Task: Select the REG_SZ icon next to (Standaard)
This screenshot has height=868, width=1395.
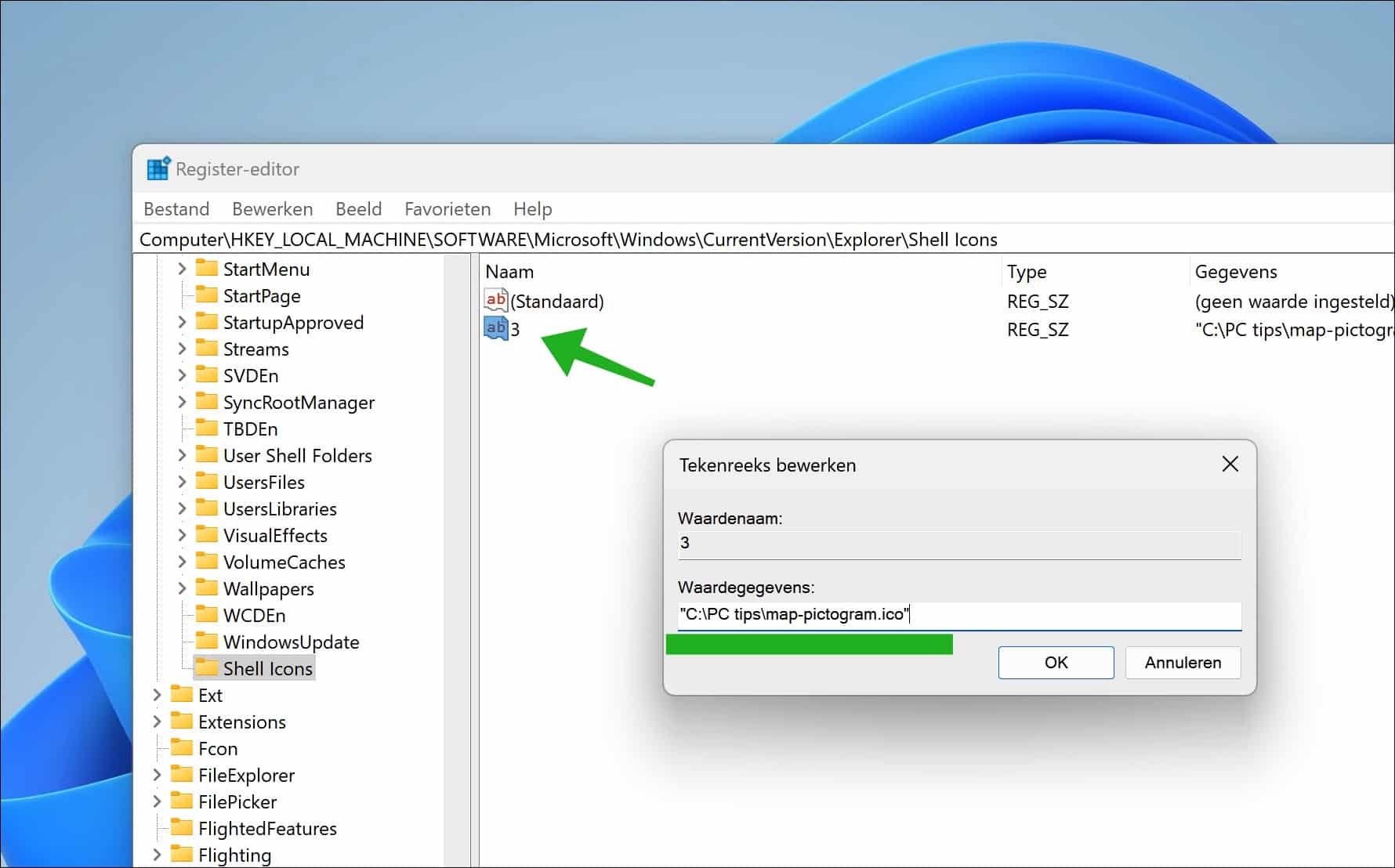Action: [x=494, y=300]
